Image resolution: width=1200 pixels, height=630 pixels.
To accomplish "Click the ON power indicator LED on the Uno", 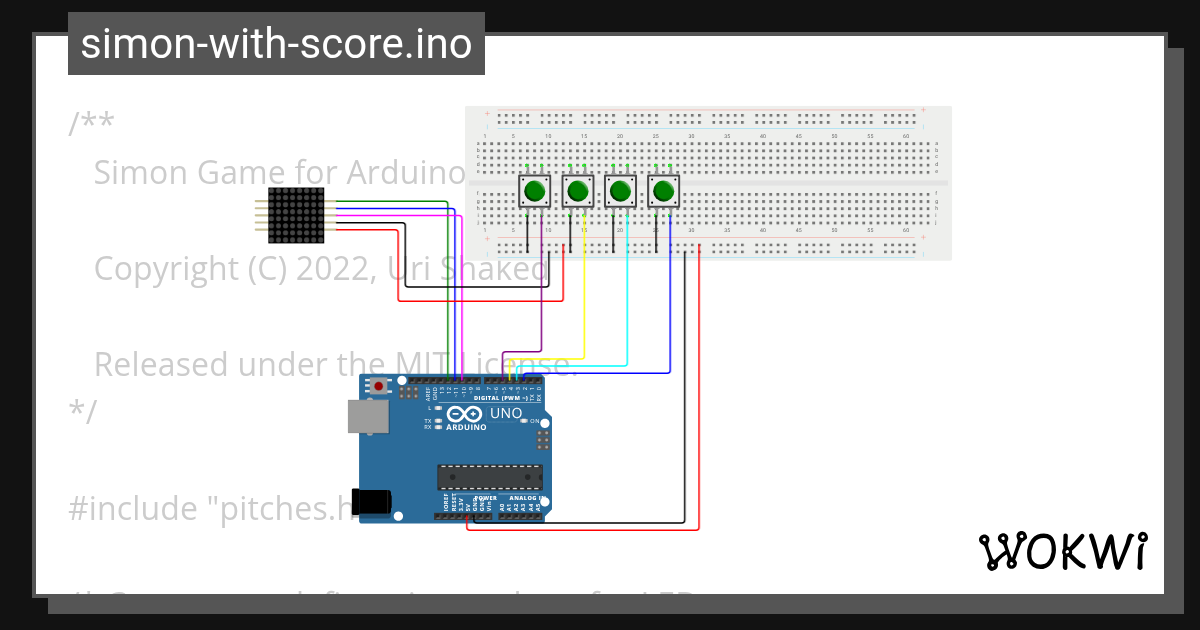I will click(x=524, y=420).
